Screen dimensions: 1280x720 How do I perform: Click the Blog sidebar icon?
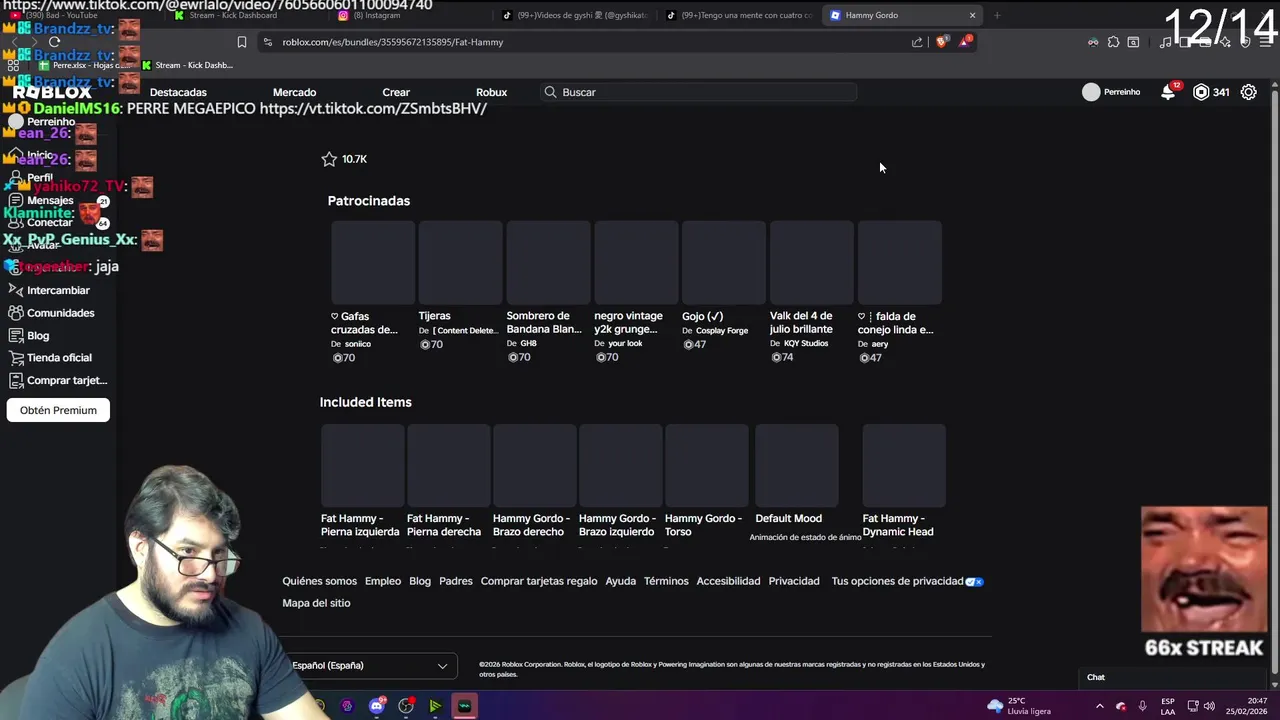coord(16,336)
